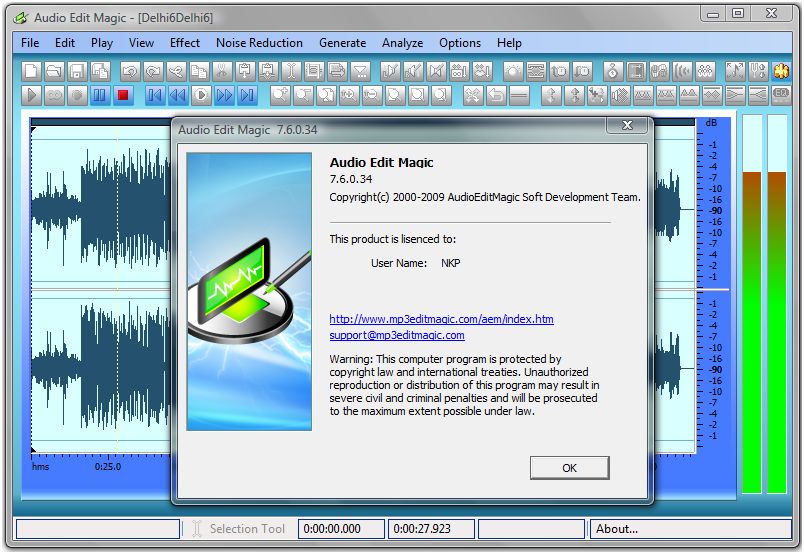Click the tuning fork pitch icon
The height and width of the screenshot is (554, 804).
(758, 71)
